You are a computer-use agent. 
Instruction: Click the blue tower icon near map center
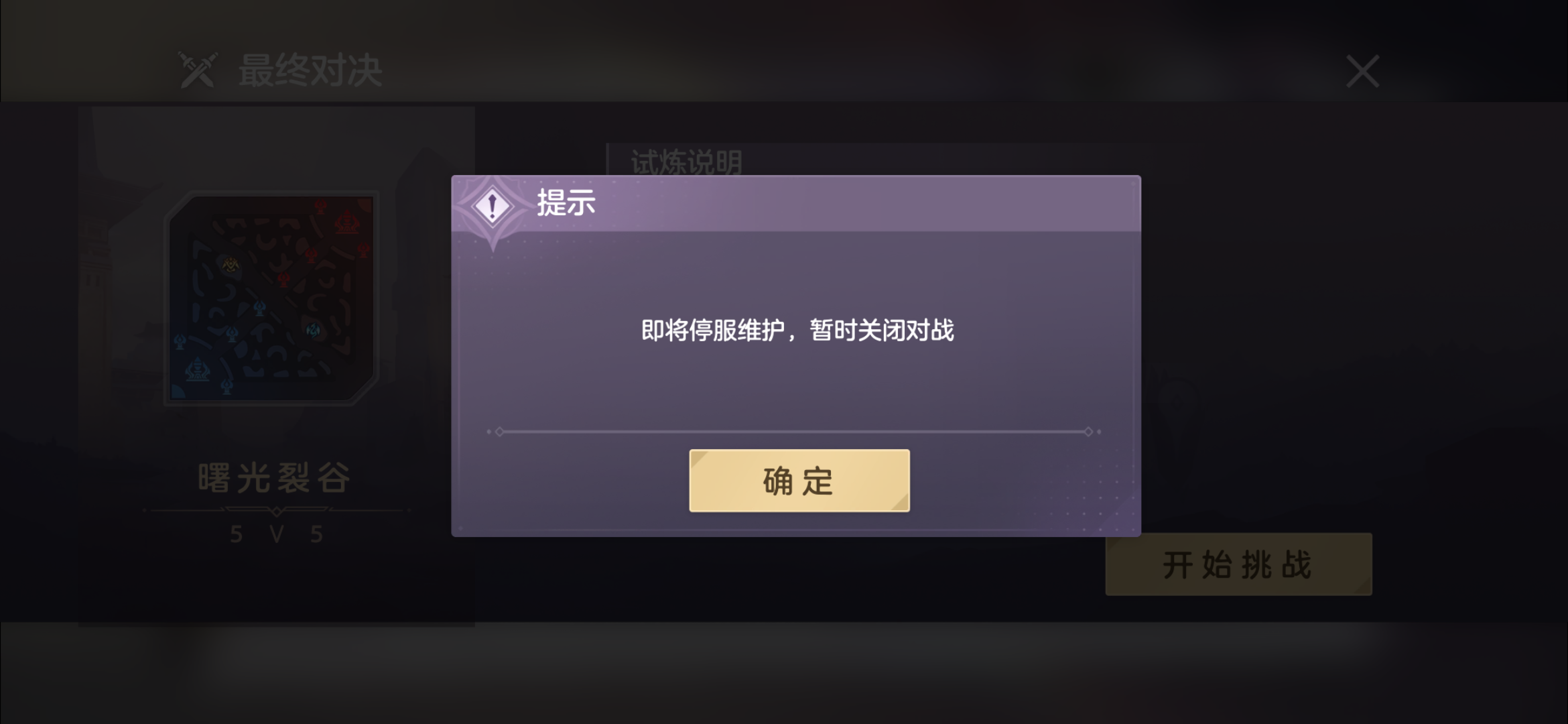pyautogui.click(x=259, y=308)
